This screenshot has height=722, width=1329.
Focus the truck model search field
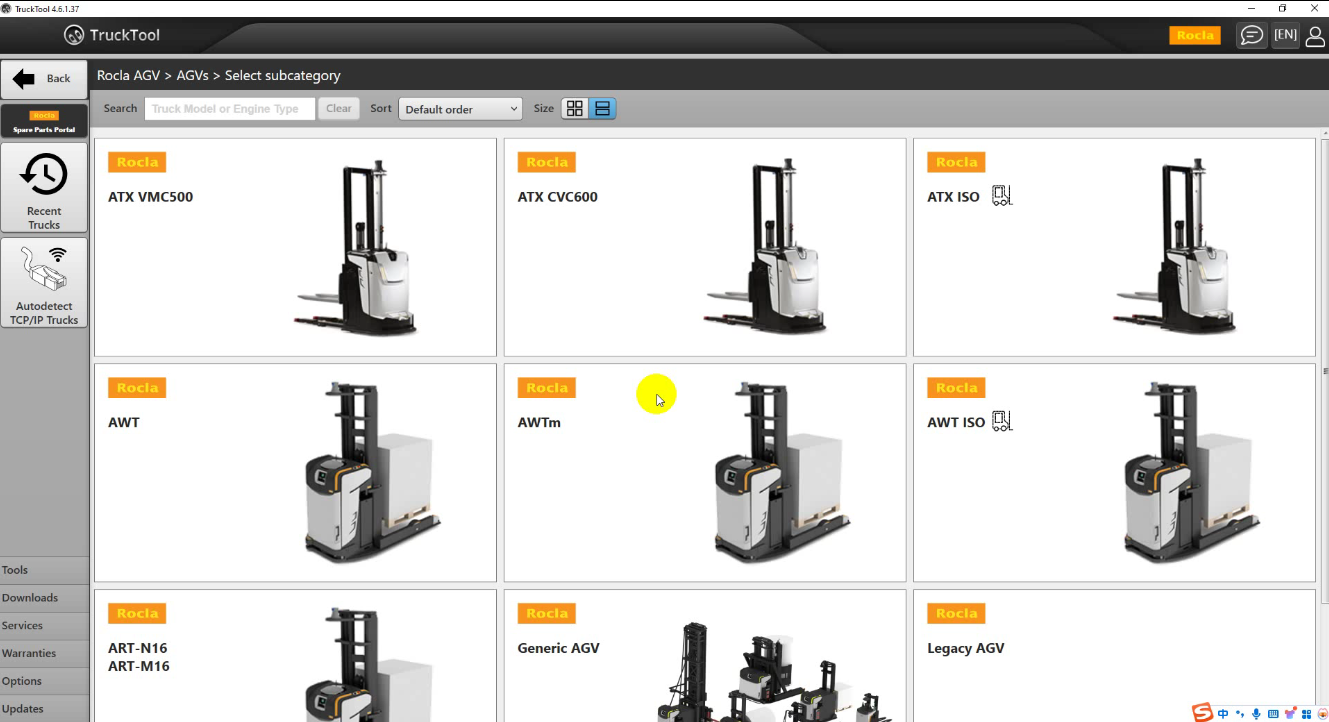[x=230, y=109]
